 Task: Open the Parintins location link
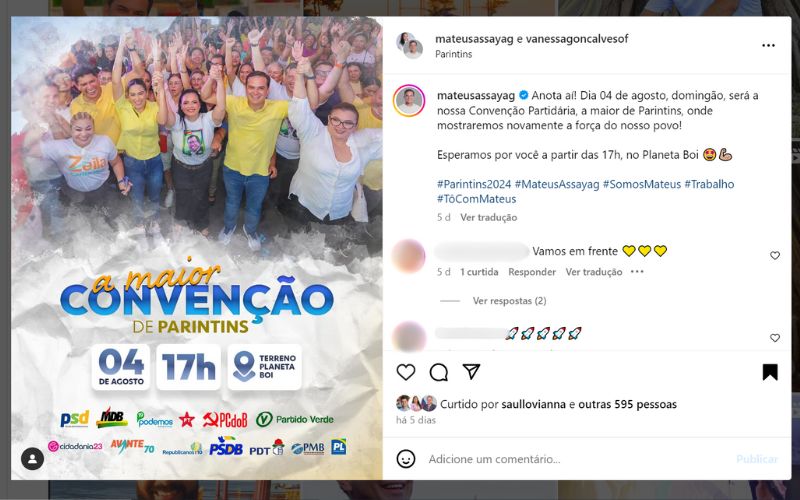coord(453,54)
